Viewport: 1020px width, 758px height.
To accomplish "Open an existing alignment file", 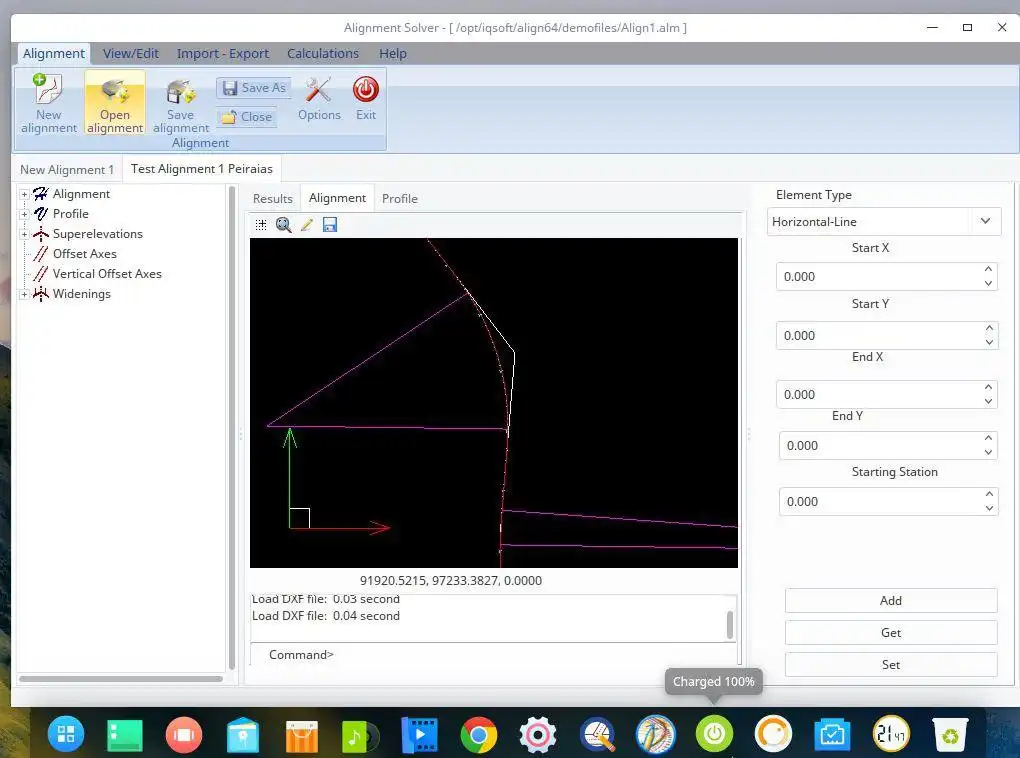I will click(x=114, y=103).
